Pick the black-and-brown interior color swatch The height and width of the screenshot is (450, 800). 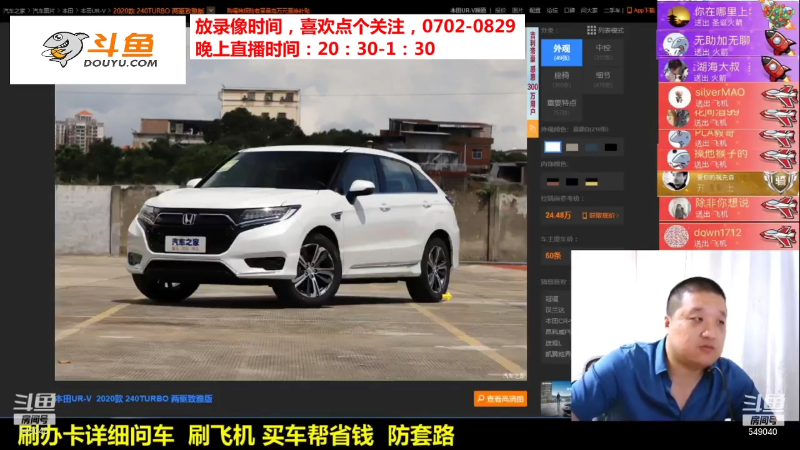point(553,182)
